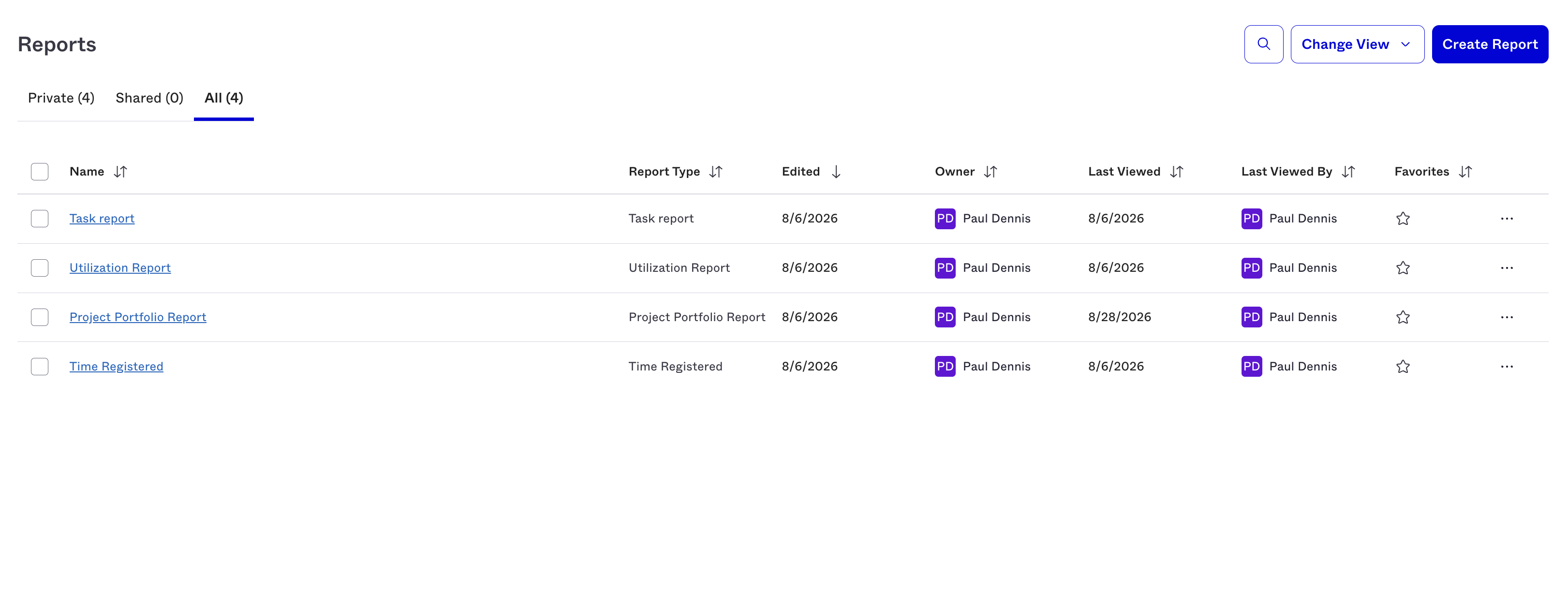Sort by Name column arrows
The width and height of the screenshot is (1568, 591).
coord(120,172)
